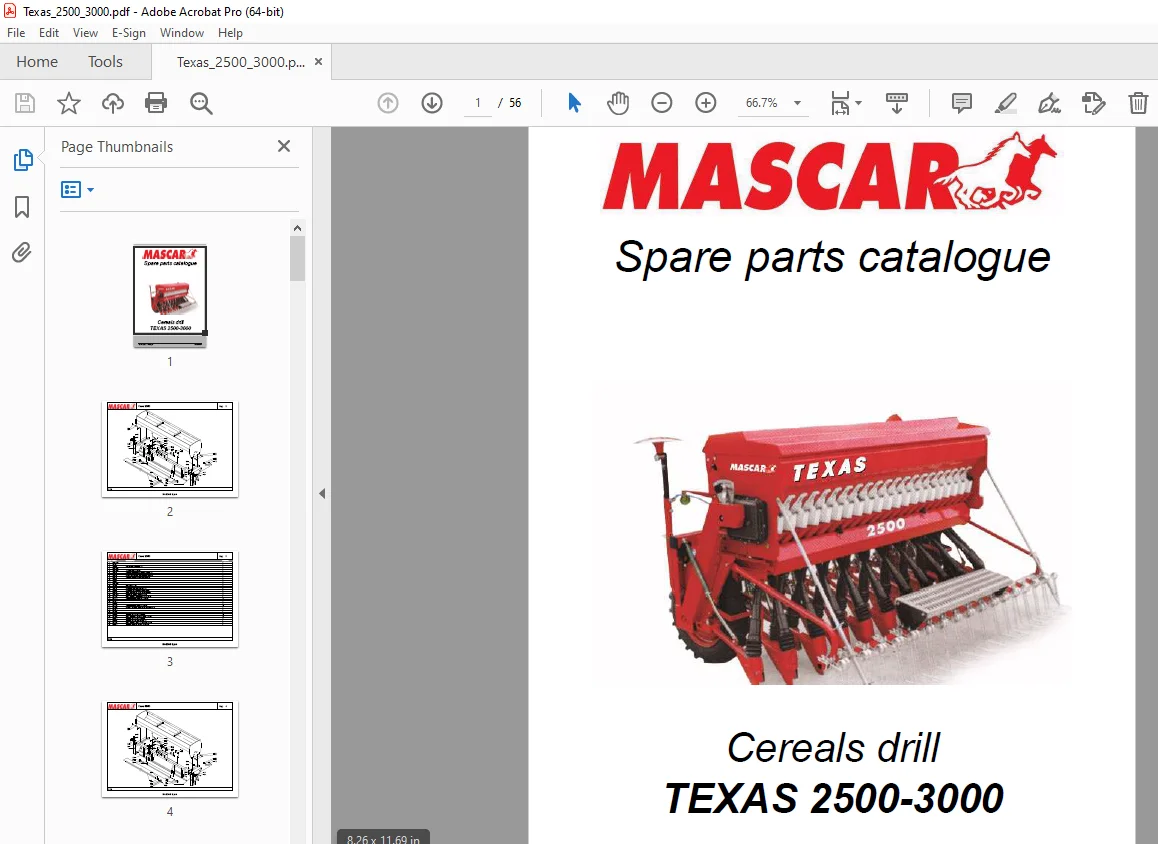1158x844 pixels.
Task: Open the Window menu
Action: click(x=182, y=33)
